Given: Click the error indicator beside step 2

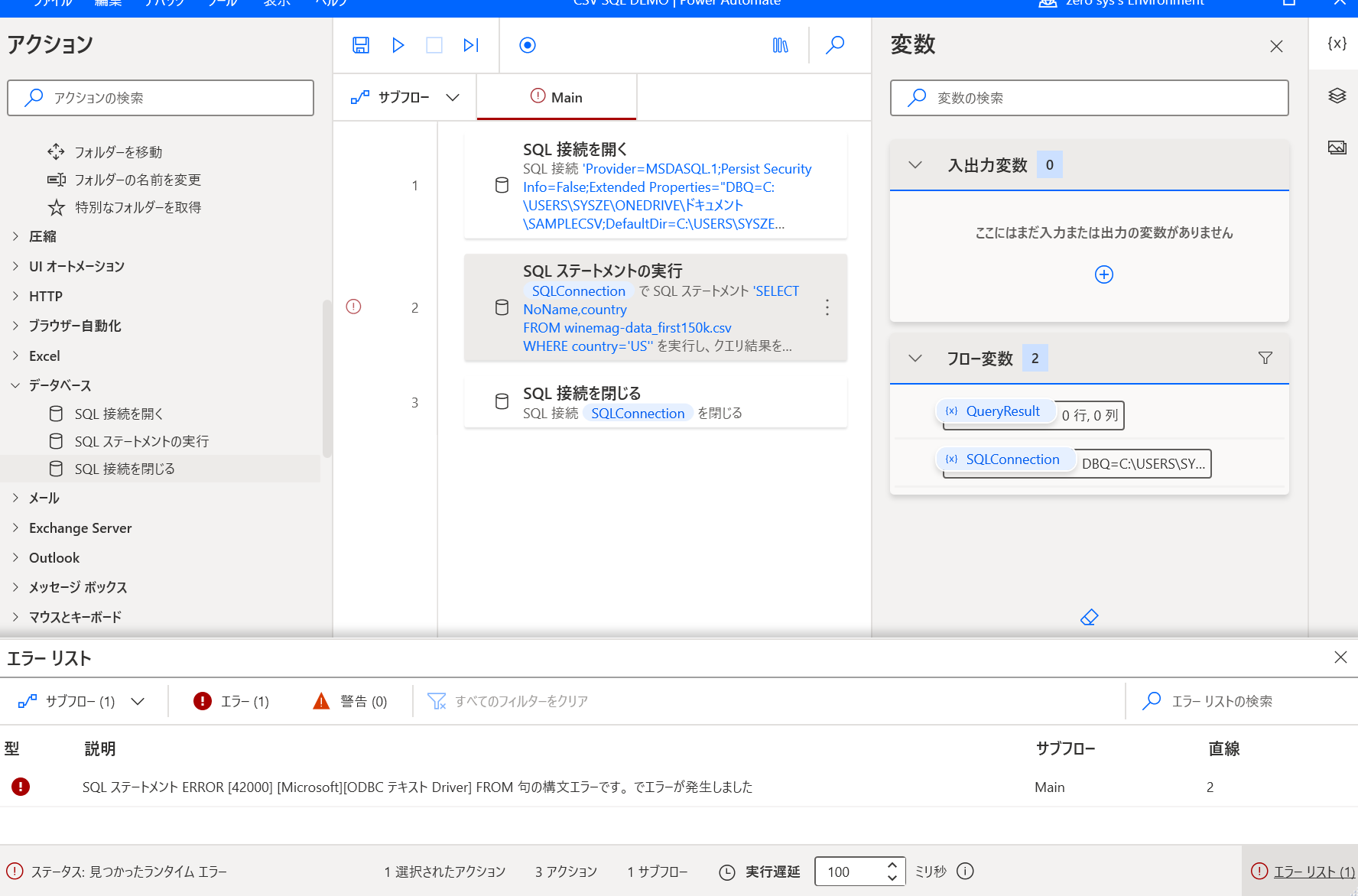Looking at the screenshot, I should point(353,307).
